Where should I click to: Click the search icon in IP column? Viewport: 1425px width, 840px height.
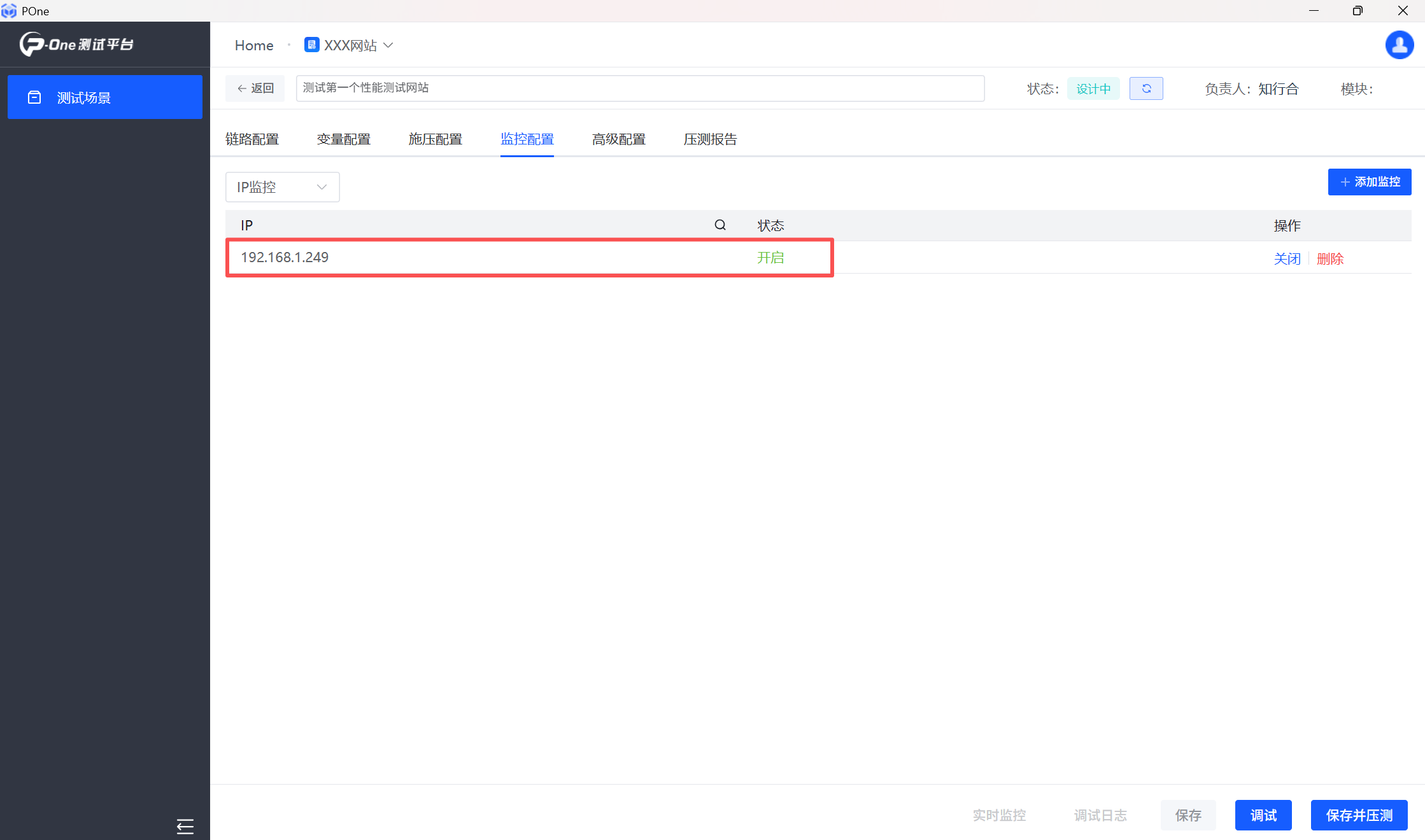click(x=720, y=225)
